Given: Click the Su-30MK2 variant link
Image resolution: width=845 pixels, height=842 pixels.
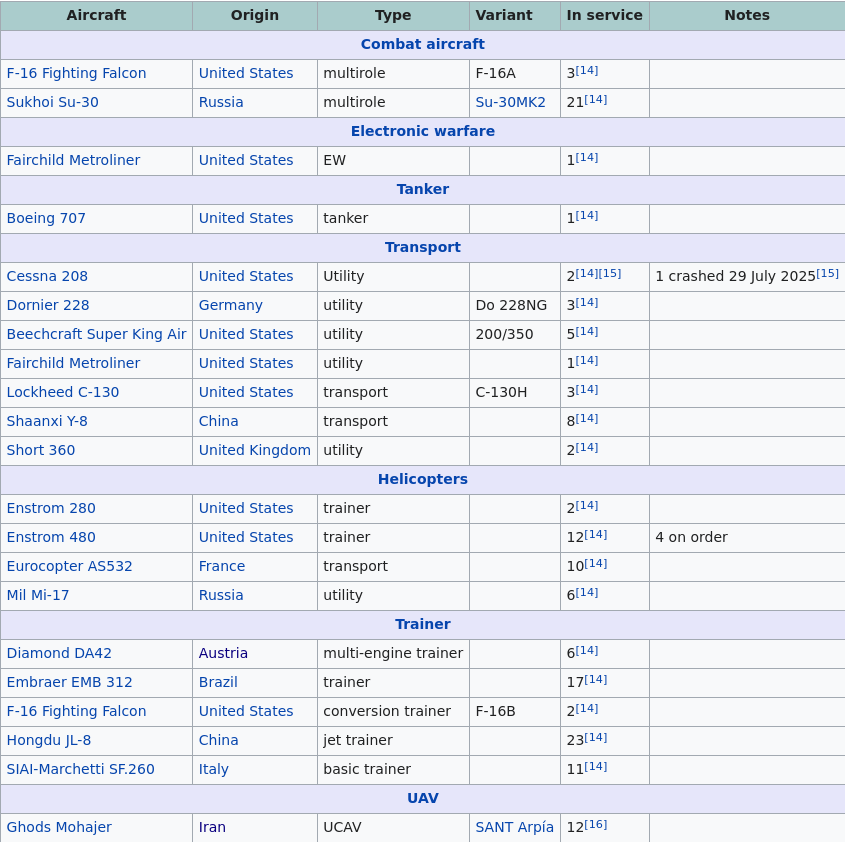Looking at the screenshot, I should tap(510, 102).
